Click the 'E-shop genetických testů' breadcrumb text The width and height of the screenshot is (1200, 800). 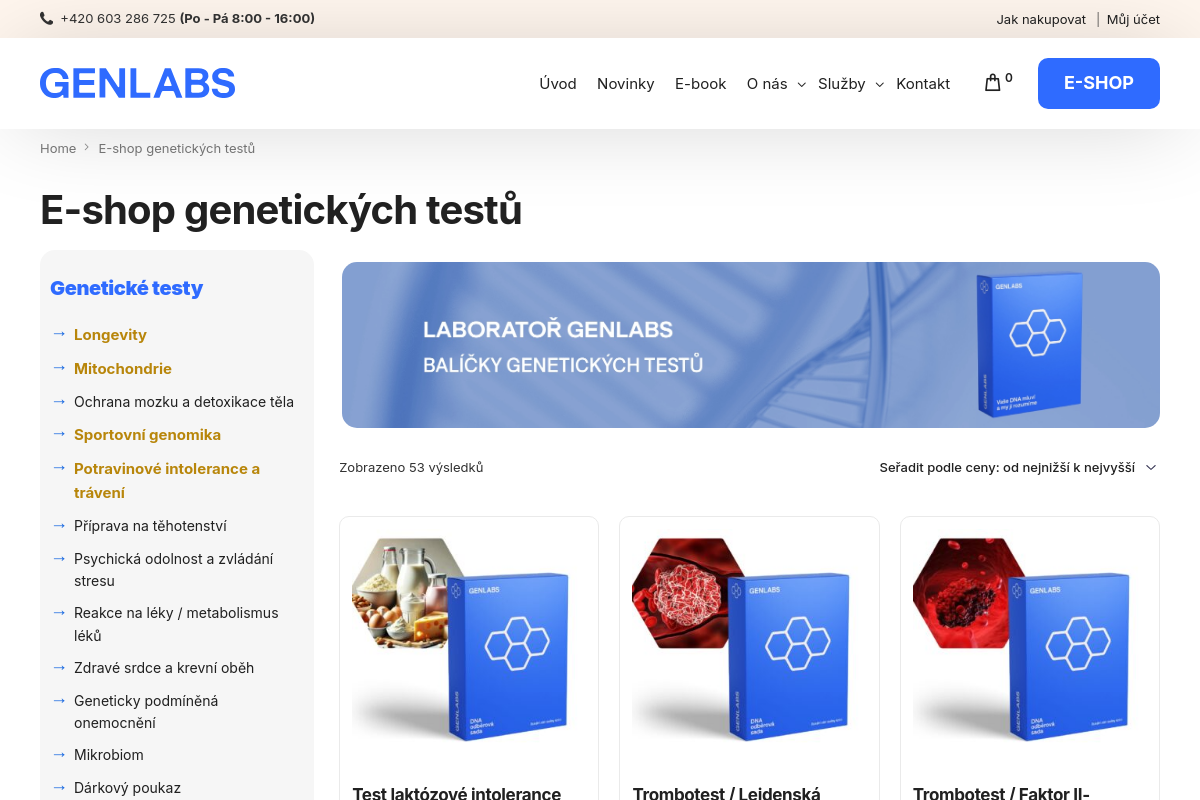177,148
